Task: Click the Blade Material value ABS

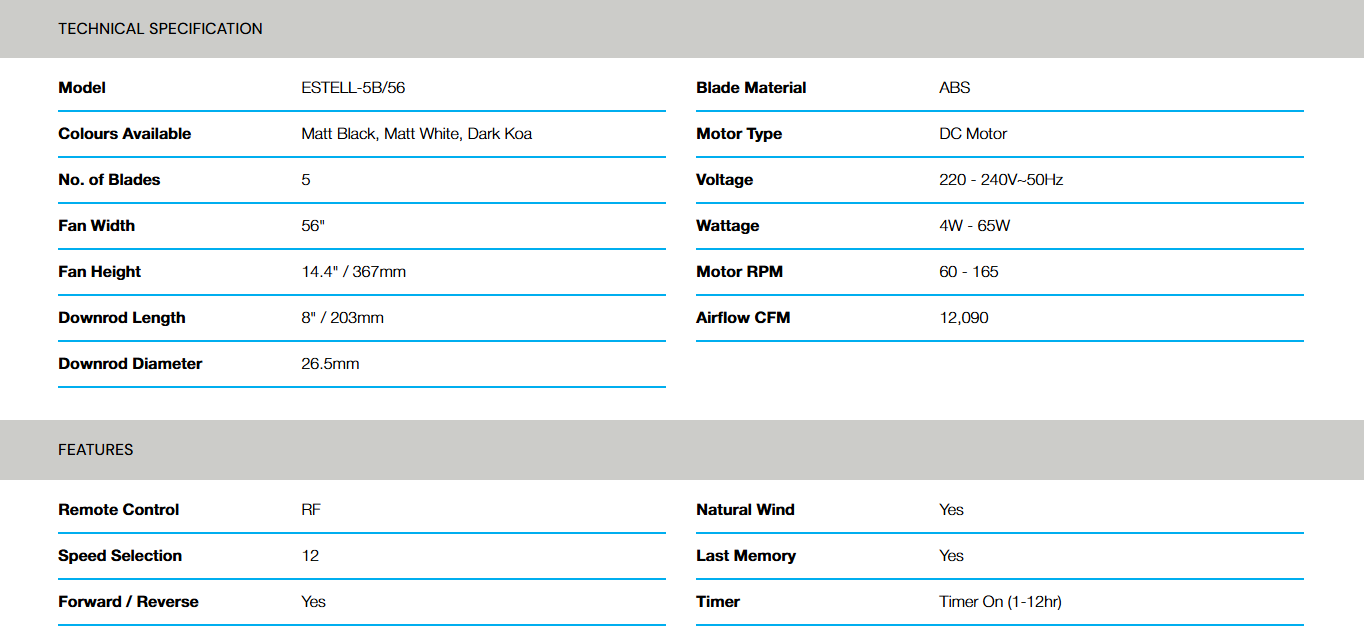Action: coord(955,88)
